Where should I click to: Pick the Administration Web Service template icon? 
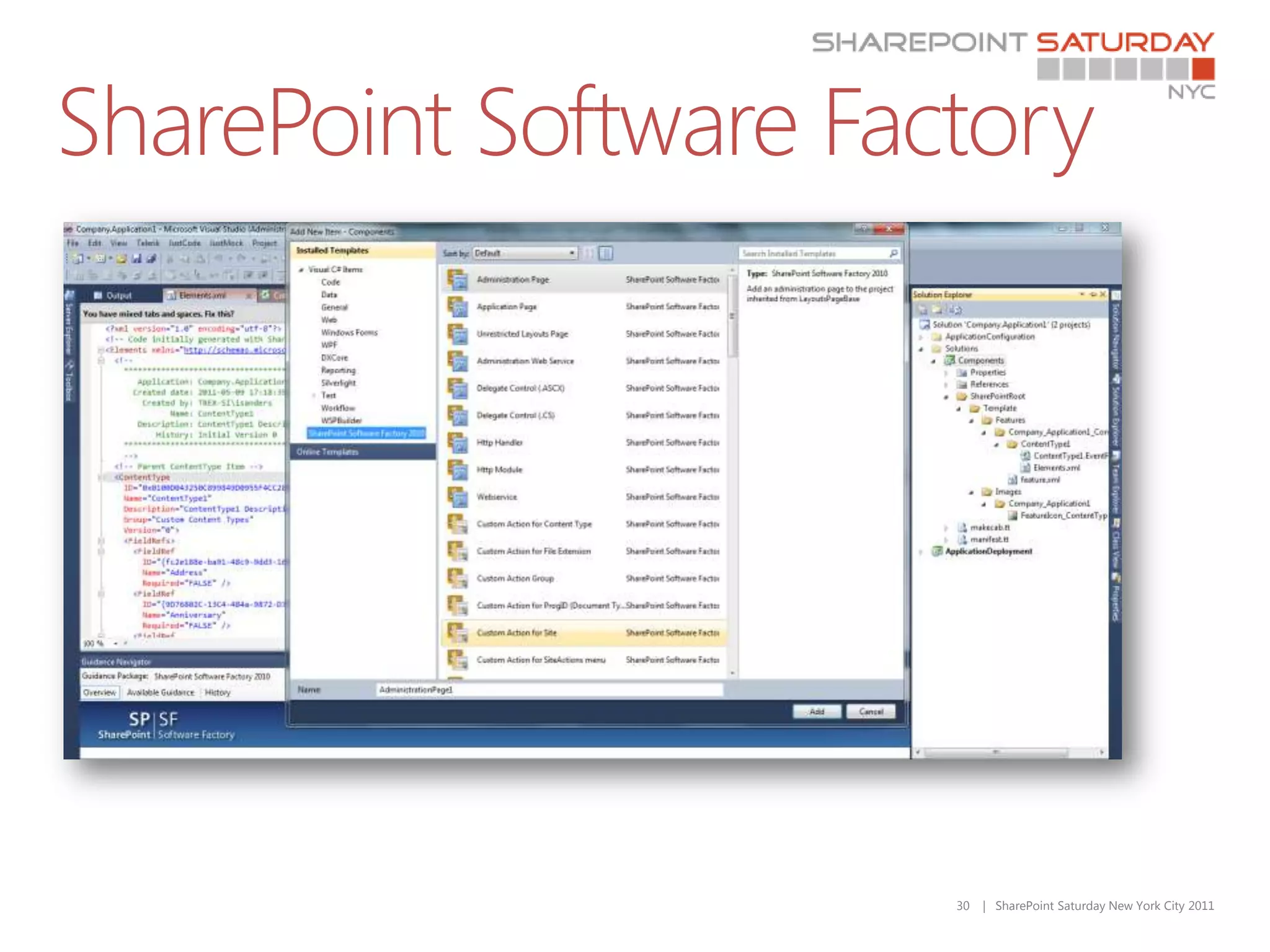coord(458,361)
